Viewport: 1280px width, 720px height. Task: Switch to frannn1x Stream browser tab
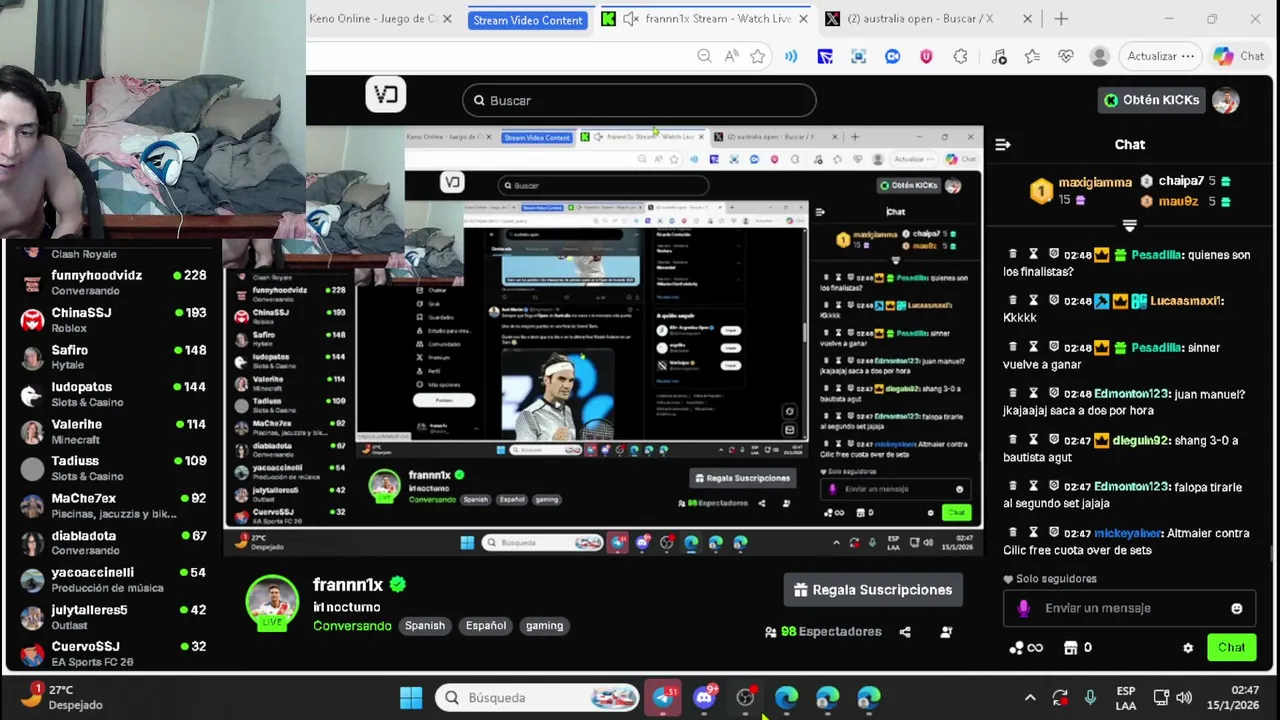tap(705, 19)
